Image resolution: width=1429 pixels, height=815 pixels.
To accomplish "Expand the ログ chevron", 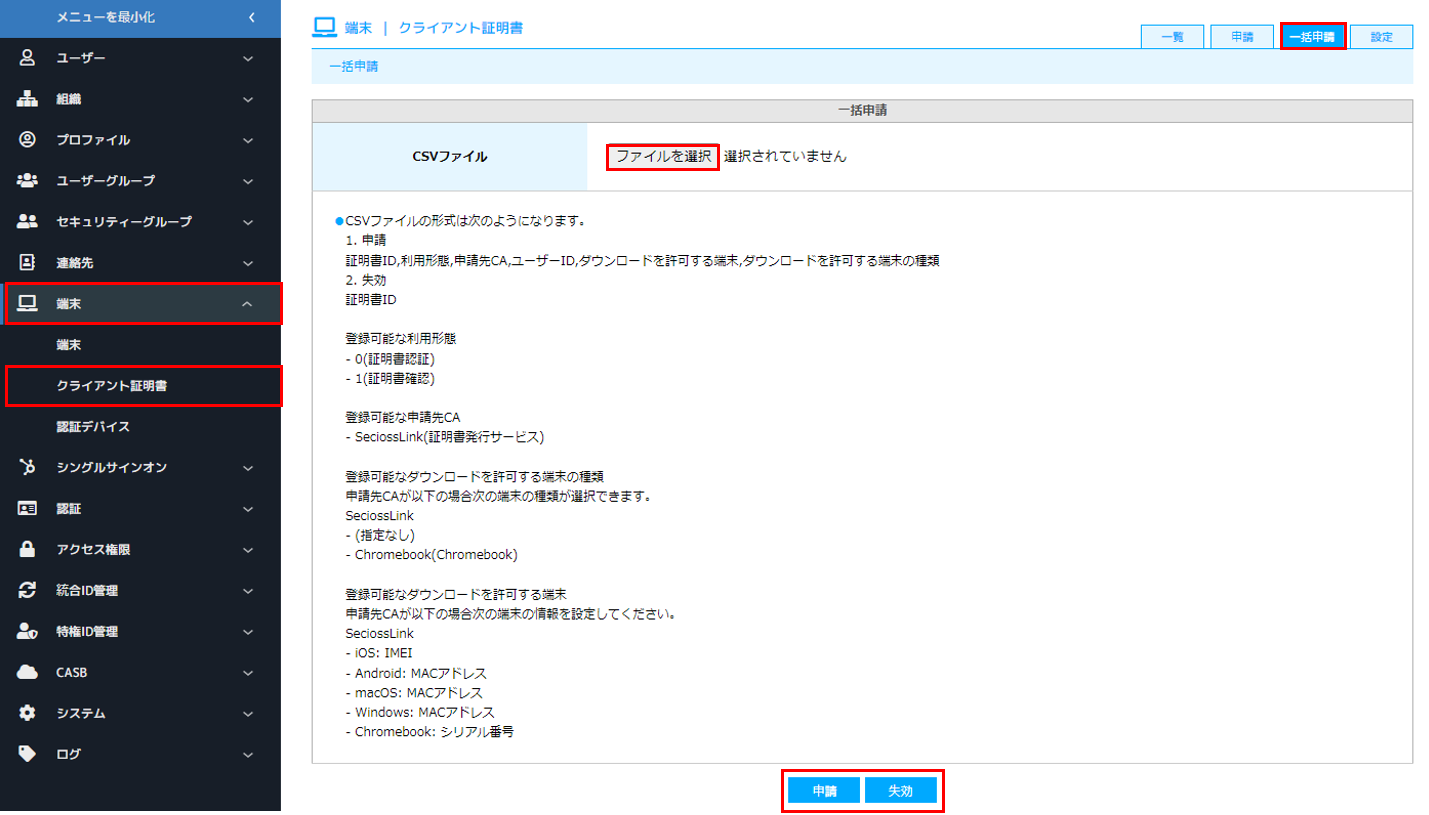I will click(x=248, y=755).
